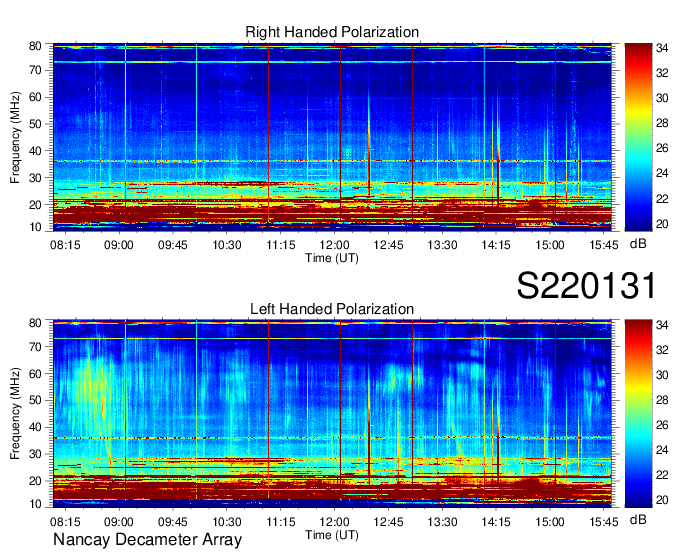Click the 60 MHz tick on the Left Handed plot
Image resolution: width=680 pixels, height=552 pixels.
point(36,373)
